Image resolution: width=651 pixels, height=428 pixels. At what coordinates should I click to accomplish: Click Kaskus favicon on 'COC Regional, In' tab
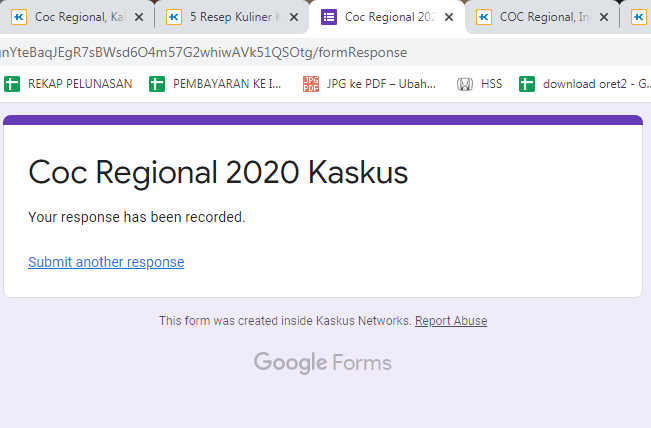tap(484, 17)
